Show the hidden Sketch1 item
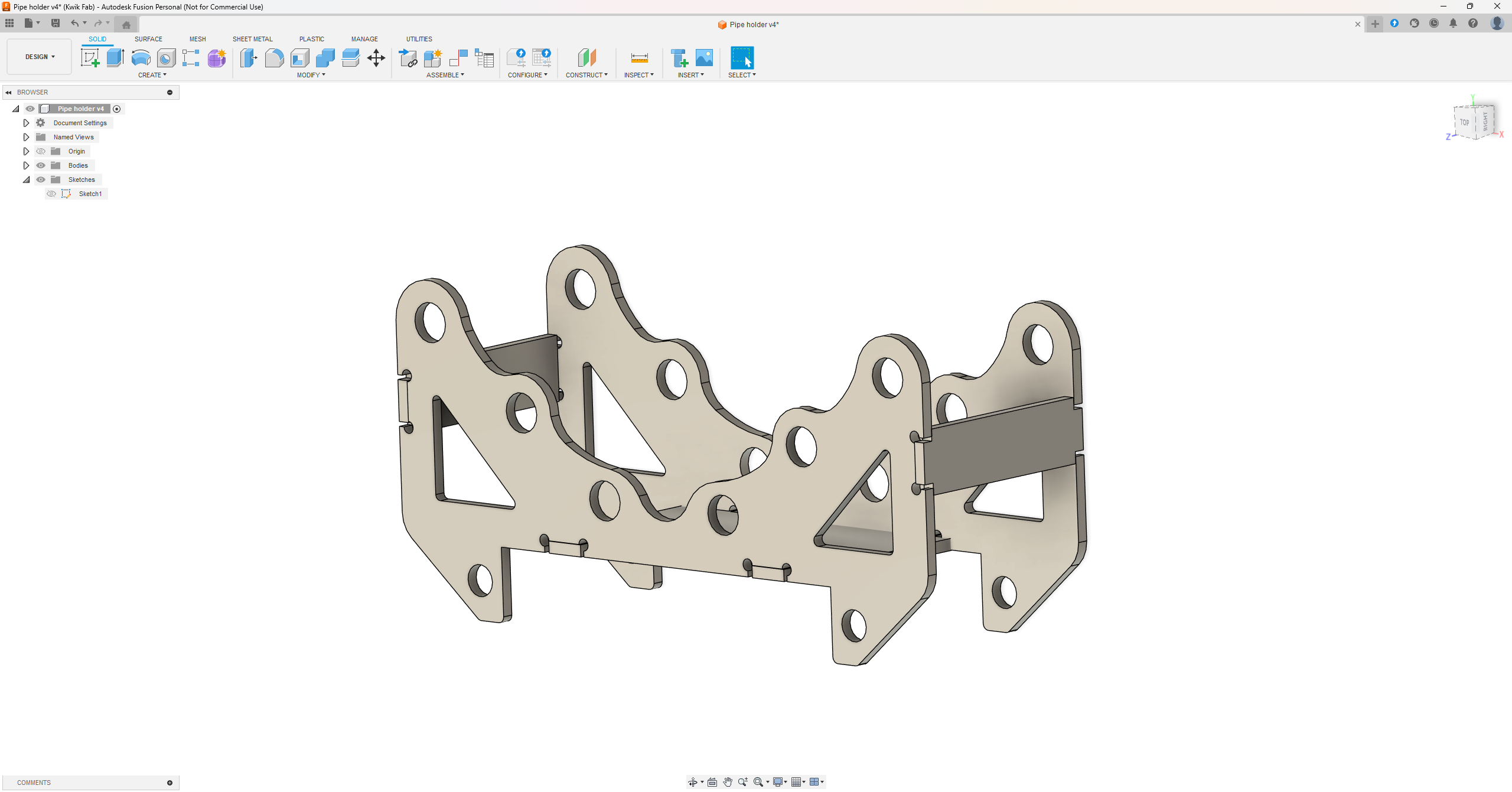 click(x=51, y=194)
